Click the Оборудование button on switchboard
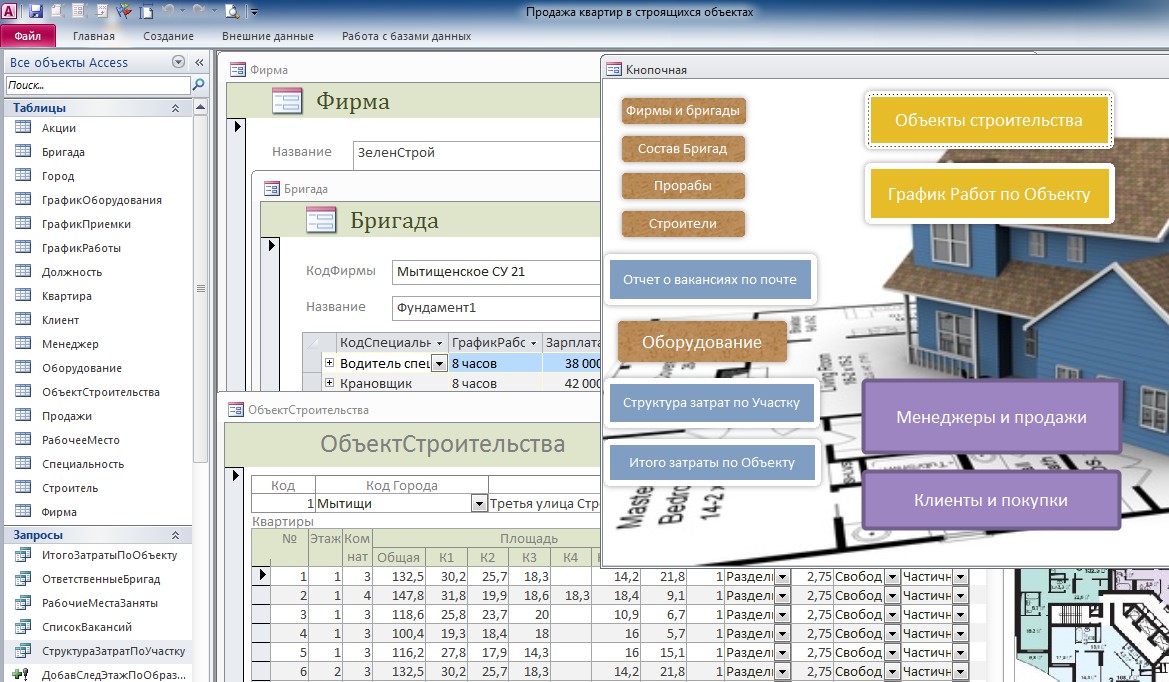Viewport: 1169px width, 682px height. click(701, 342)
